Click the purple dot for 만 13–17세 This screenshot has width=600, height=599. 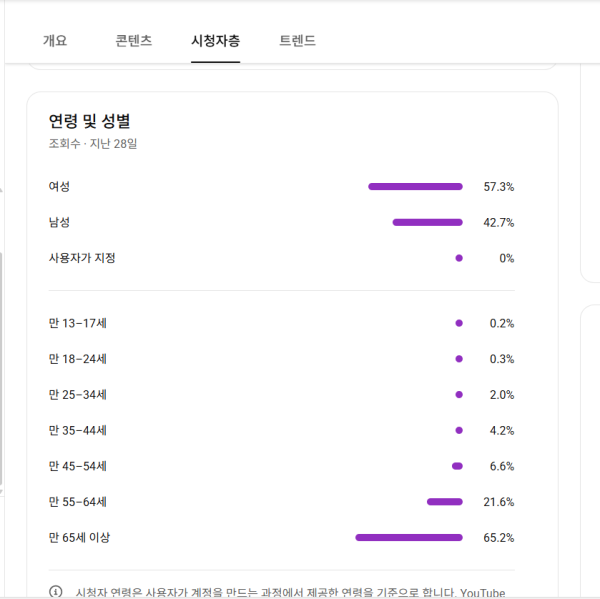pos(459,323)
